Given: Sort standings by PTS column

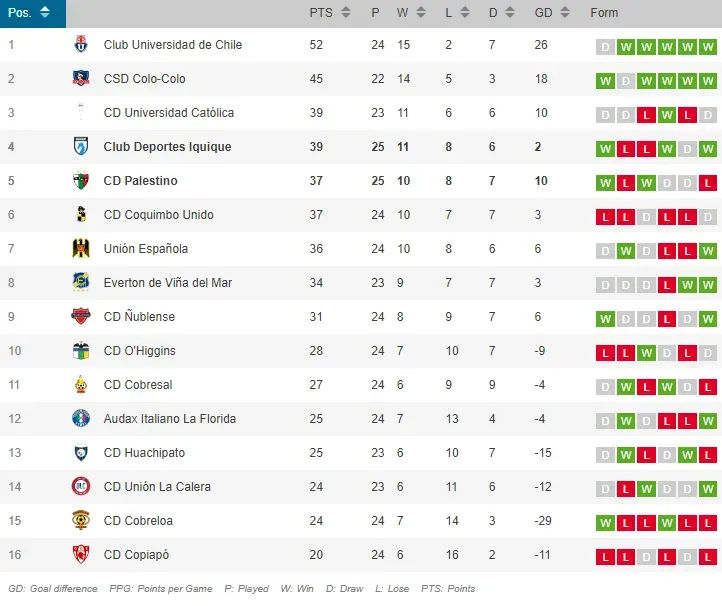Looking at the screenshot, I should (x=330, y=13).
